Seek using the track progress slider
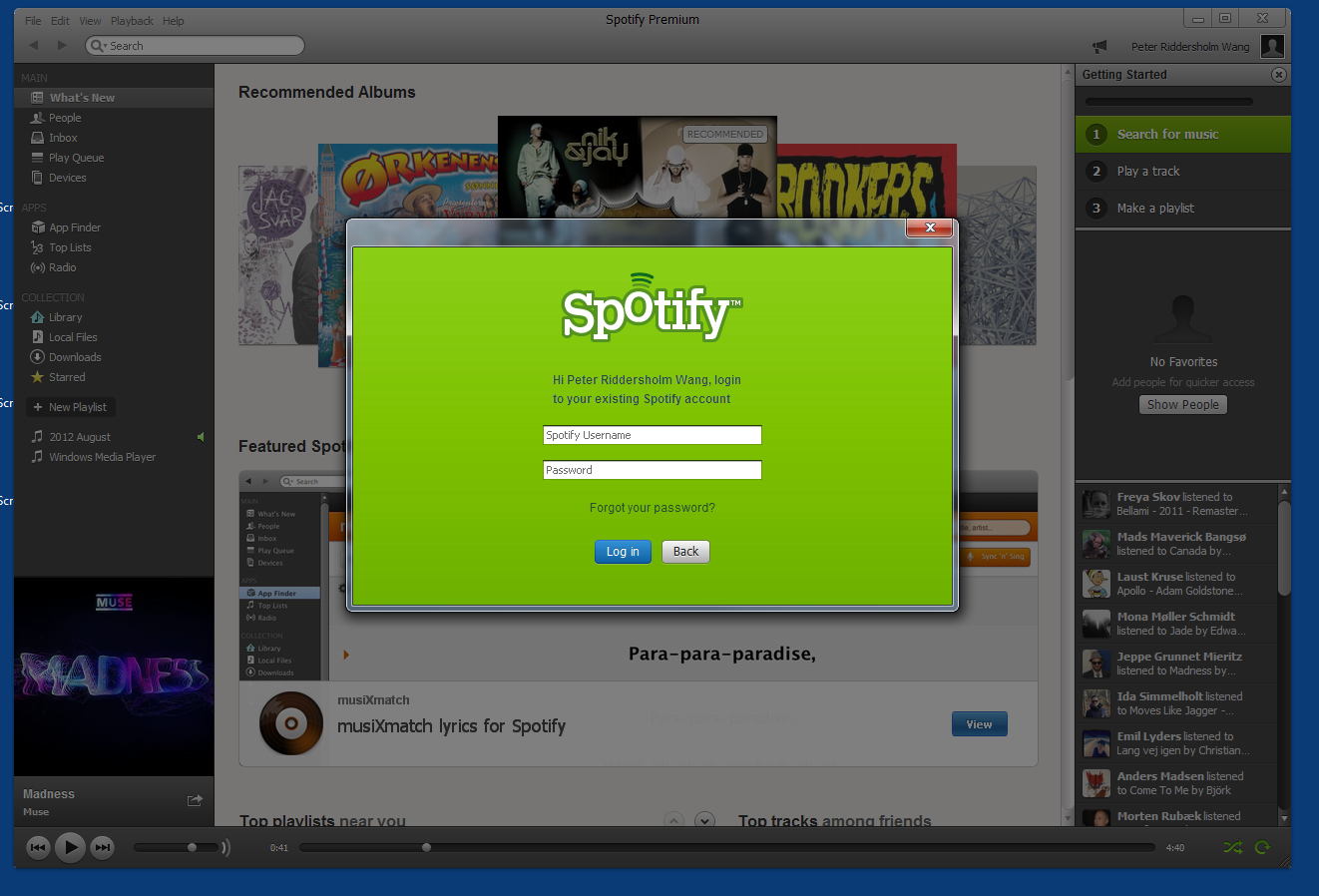1319x896 pixels. [x=726, y=847]
